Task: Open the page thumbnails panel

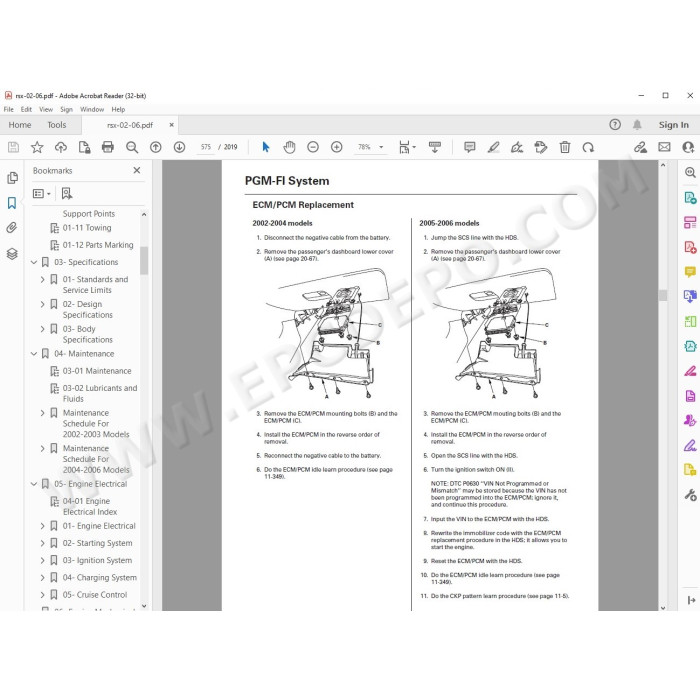Action: pos(12,178)
